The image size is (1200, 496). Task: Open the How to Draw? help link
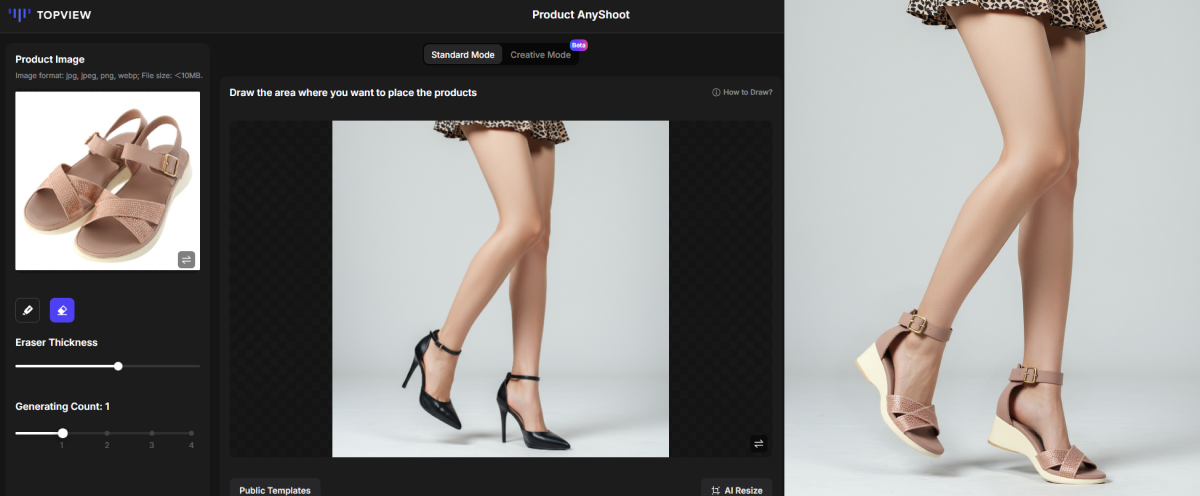click(x=747, y=92)
